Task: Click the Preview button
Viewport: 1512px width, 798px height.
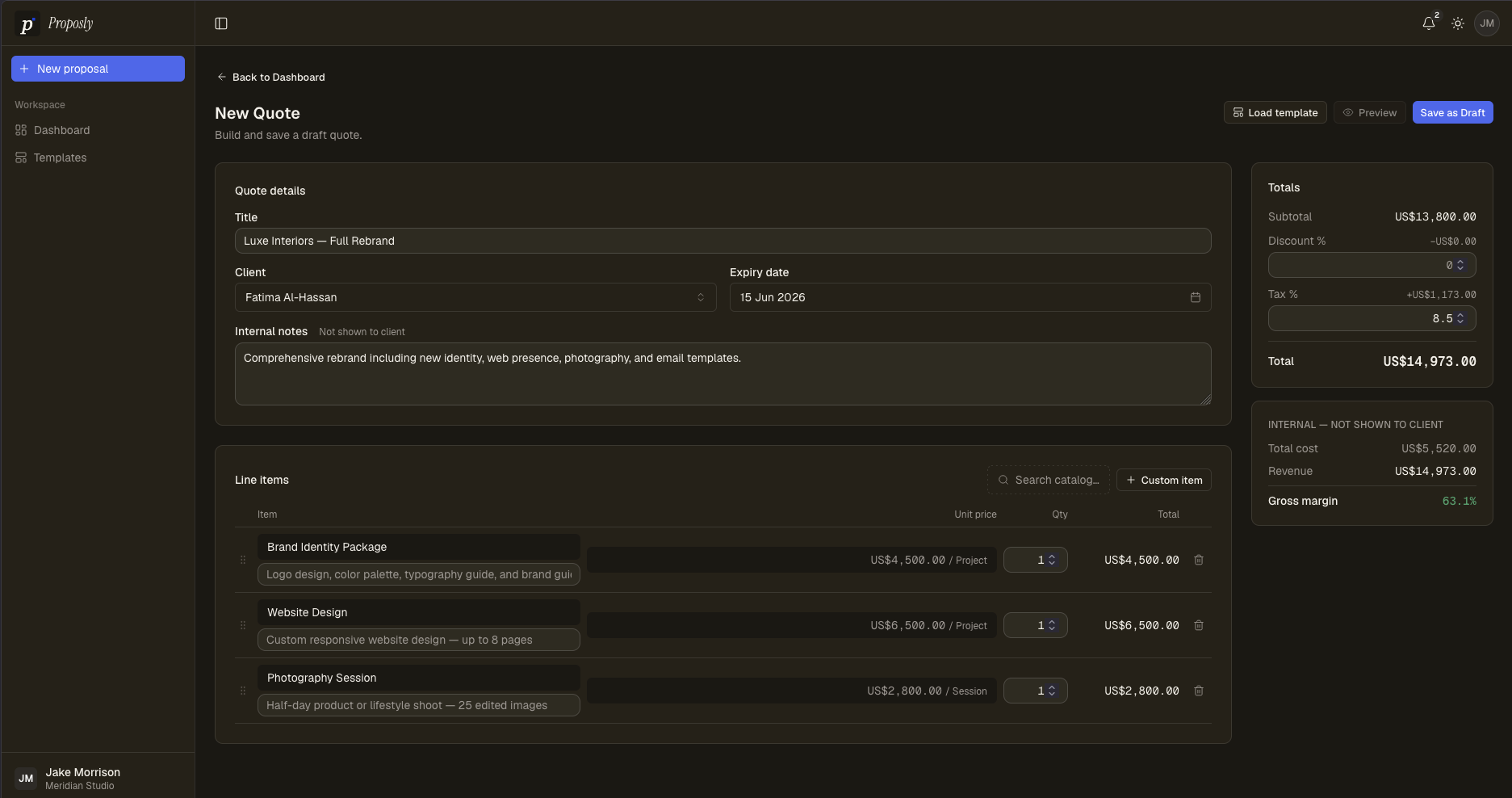Action: (x=1370, y=112)
